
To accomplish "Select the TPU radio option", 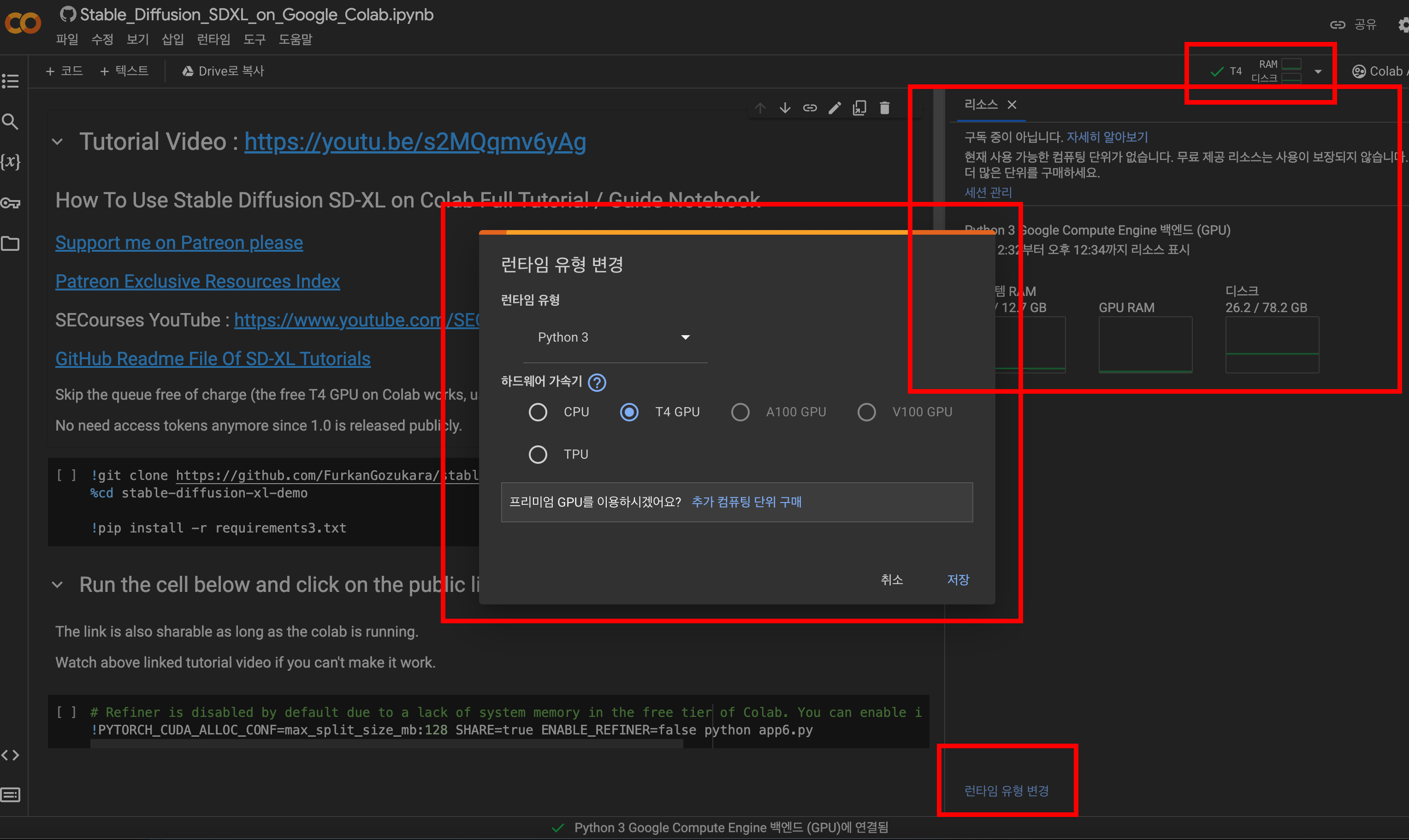I will 537,455.
